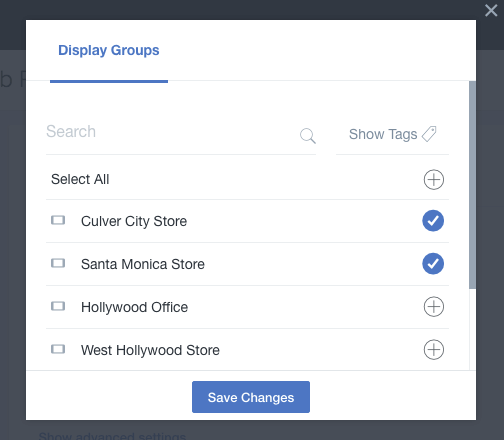Add West Hollywood Store with plus icon
The width and height of the screenshot is (504, 440).
(434, 350)
